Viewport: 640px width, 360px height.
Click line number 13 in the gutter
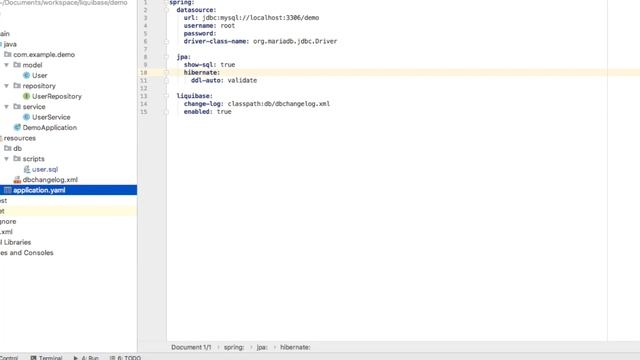click(x=144, y=96)
